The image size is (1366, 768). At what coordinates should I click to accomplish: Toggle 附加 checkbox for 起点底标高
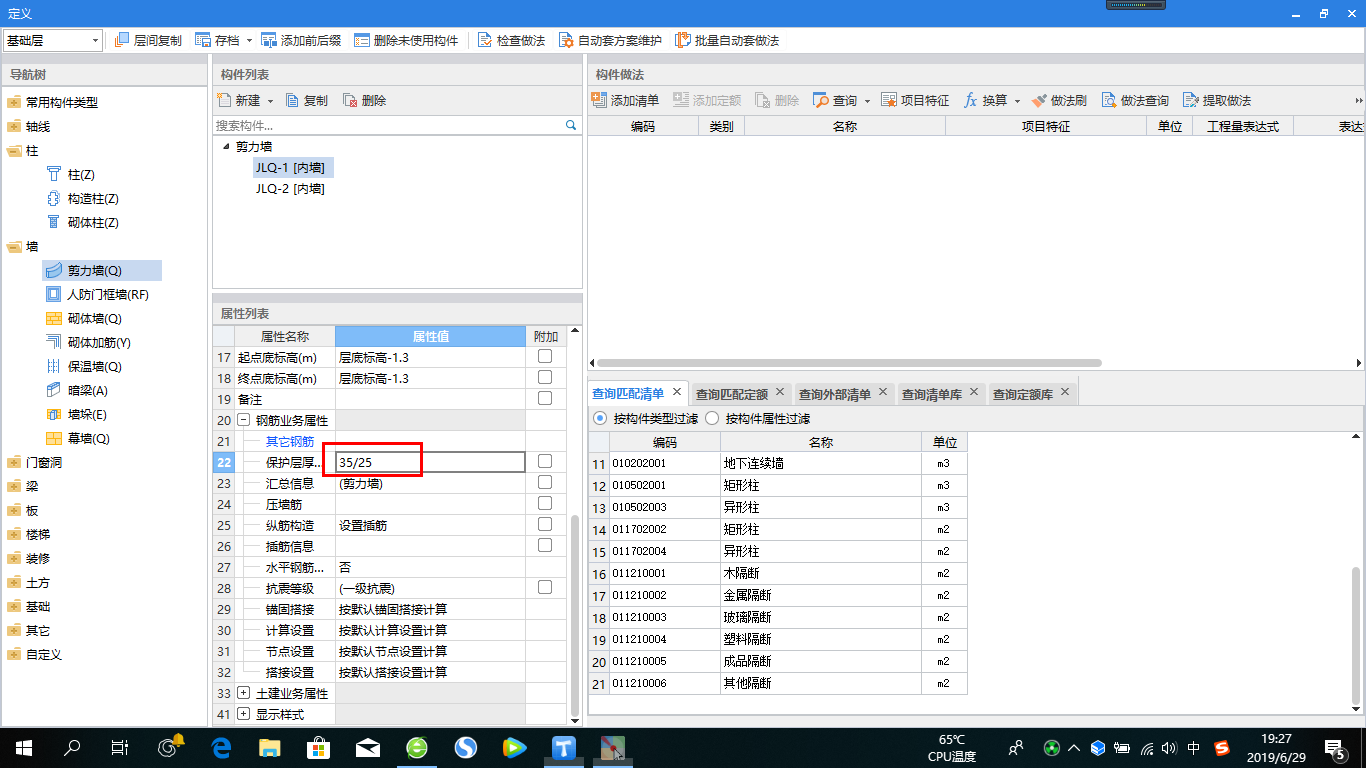pos(545,356)
